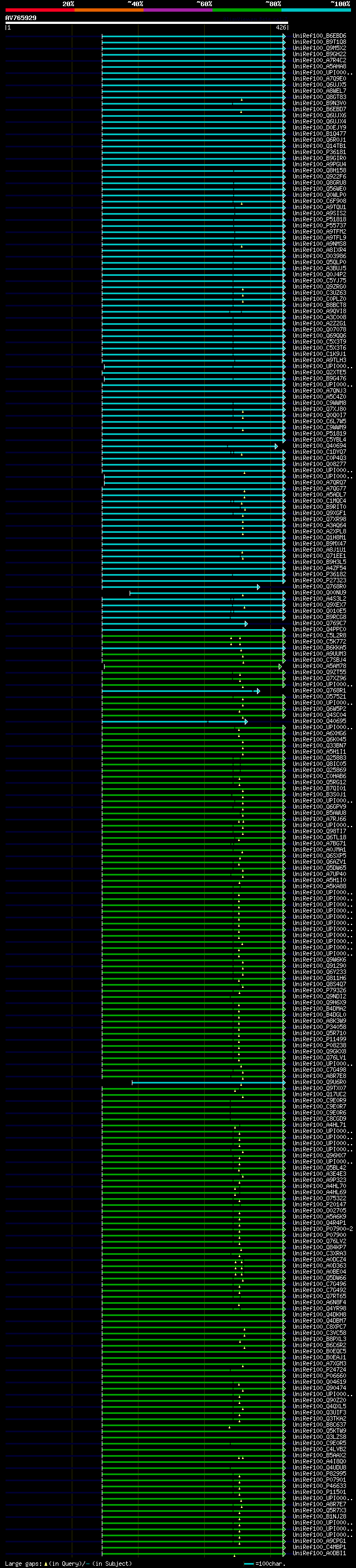
Task: Select the UniRef100_A5AM78 label
Action: [x=319, y=666]
